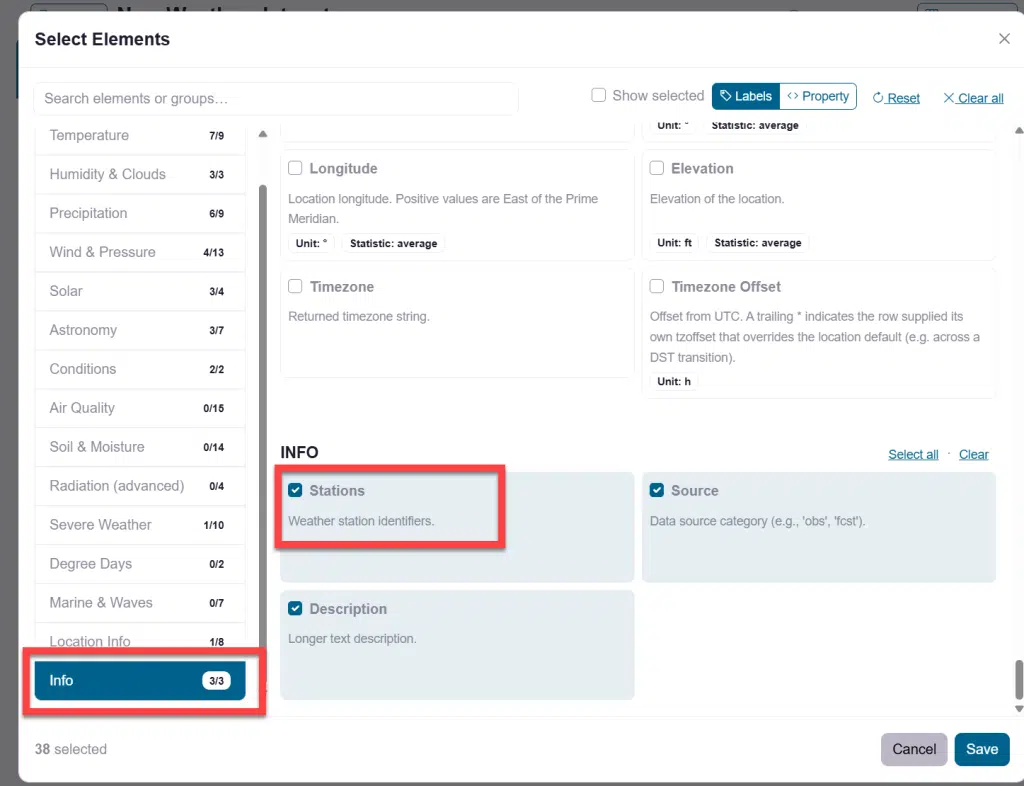
Task: Open the Marine & Waves group
Action: pyautogui.click(x=140, y=603)
